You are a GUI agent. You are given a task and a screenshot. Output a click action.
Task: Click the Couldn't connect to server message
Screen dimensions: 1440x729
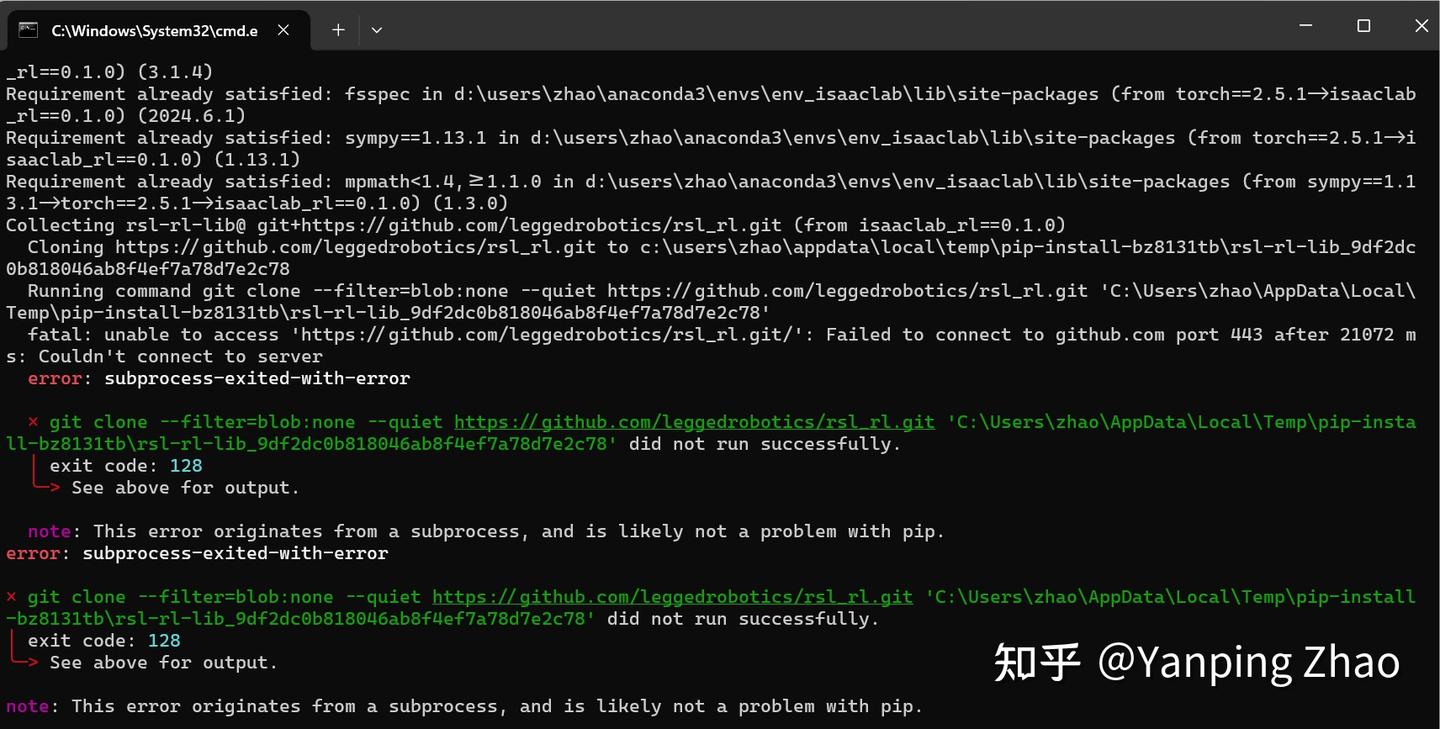pos(165,356)
